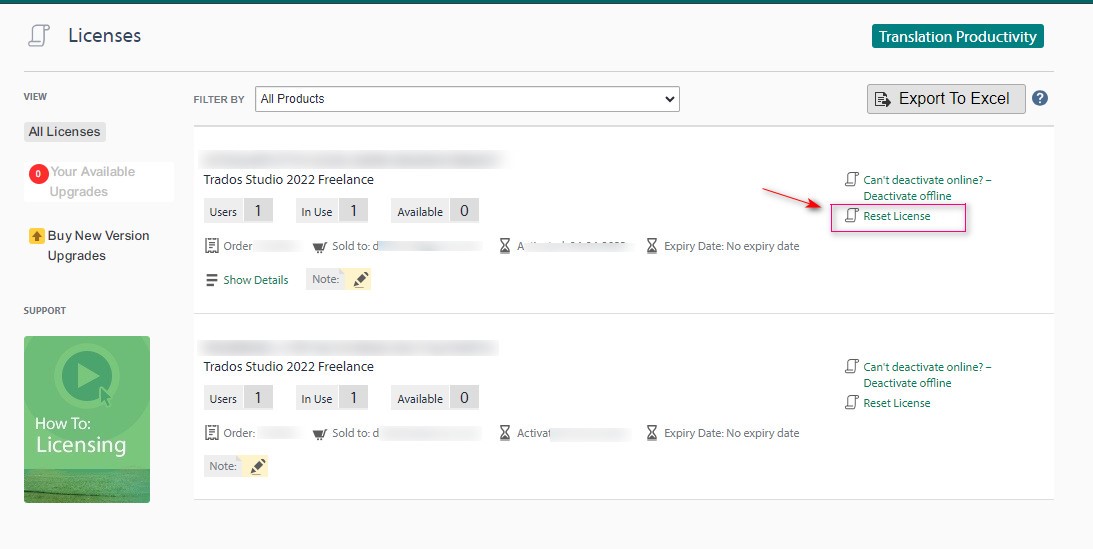The height and width of the screenshot is (549, 1093).
Task: Open Buy New Version Upgrades link
Action: coord(98,245)
